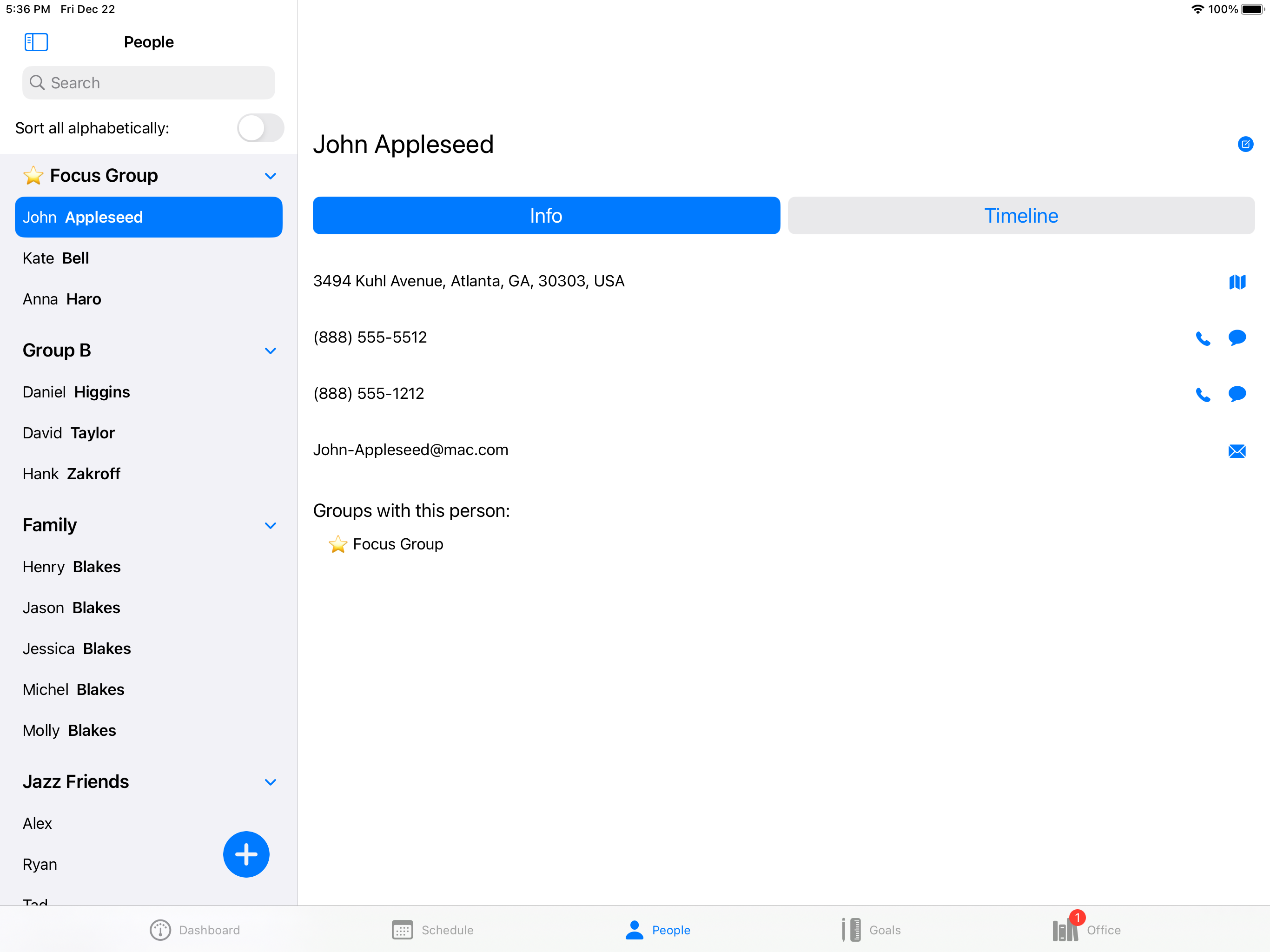1270x952 pixels.
Task: Switch to the Timeline tab
Action: pos(1021,215)
